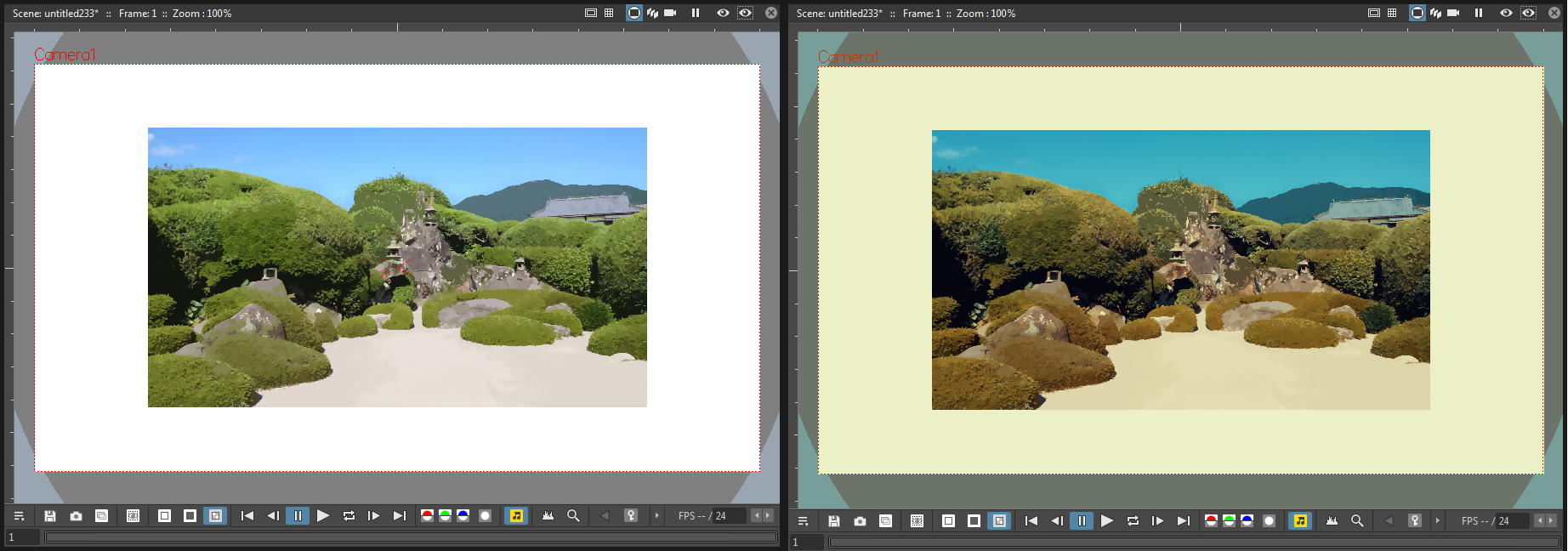This screenshot has height=551, width=1568.
Task: Click FPS value field in right viewer
Action: click(x=1513, y=521)
